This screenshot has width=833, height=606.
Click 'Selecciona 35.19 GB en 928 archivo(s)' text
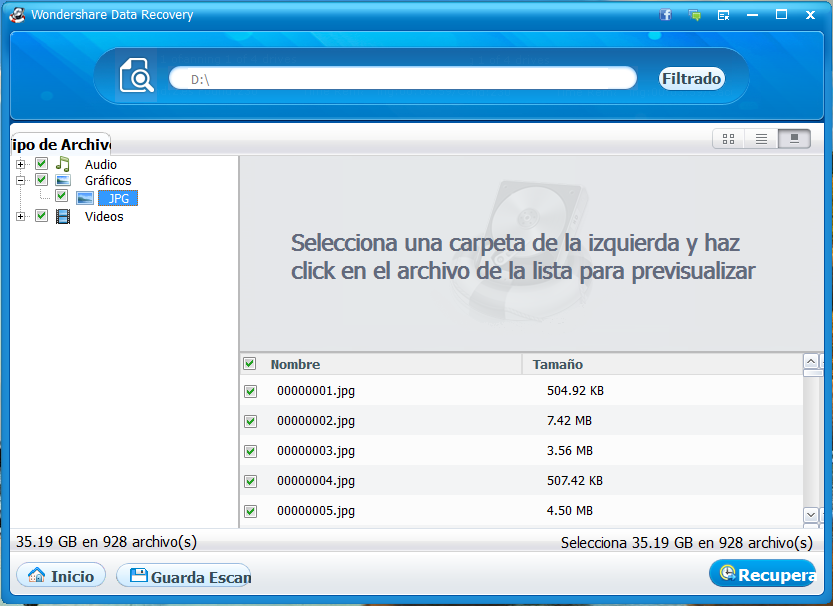tap(687, 543)
